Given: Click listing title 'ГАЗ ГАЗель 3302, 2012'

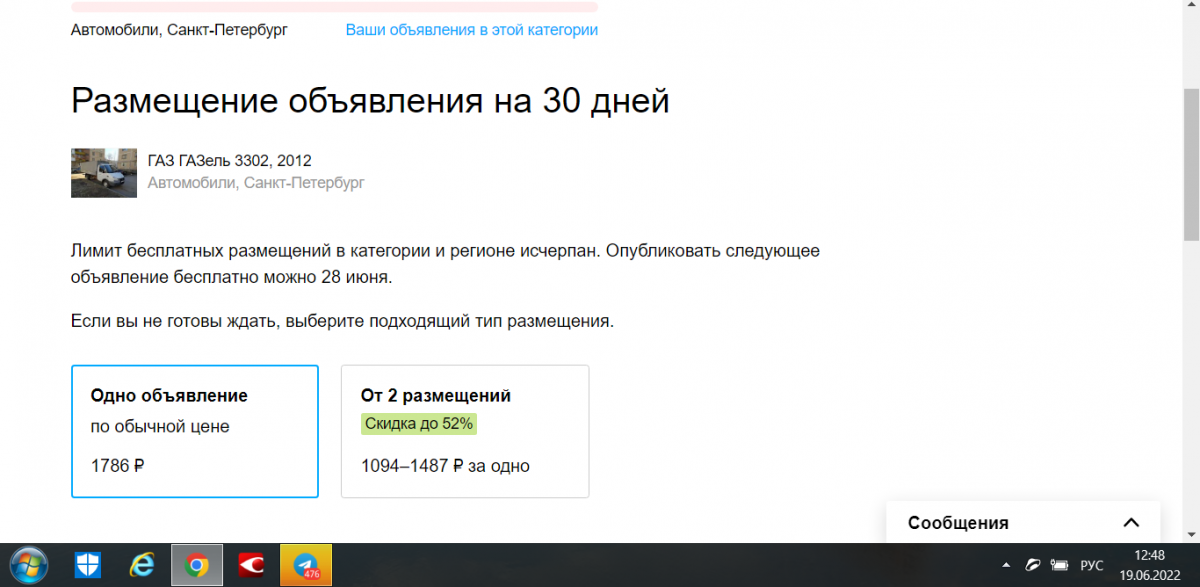Looking at the screenshot, I should click(x=230, y=161).
